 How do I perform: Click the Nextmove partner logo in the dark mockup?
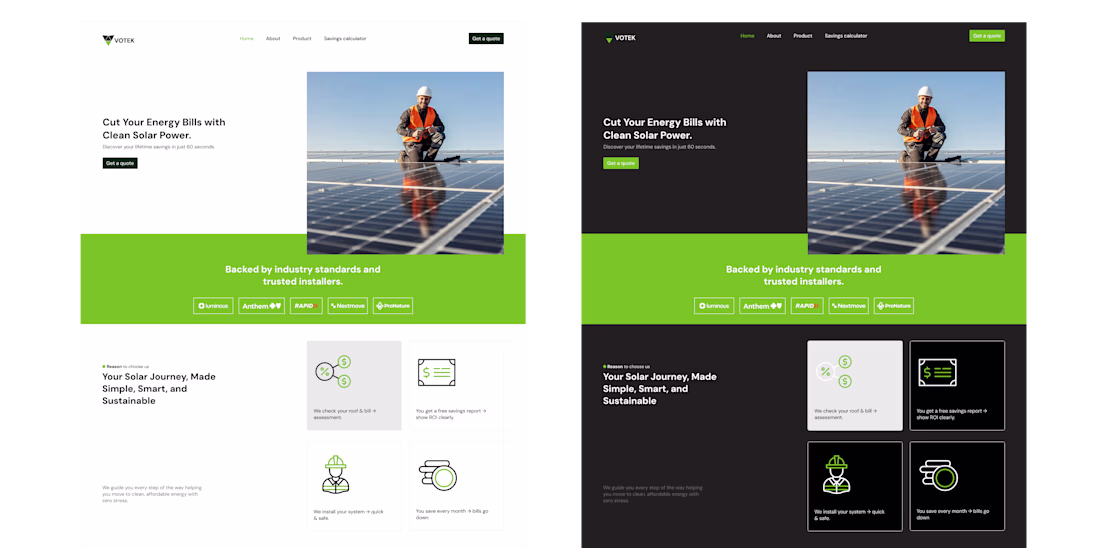click(x=849, y=306)
